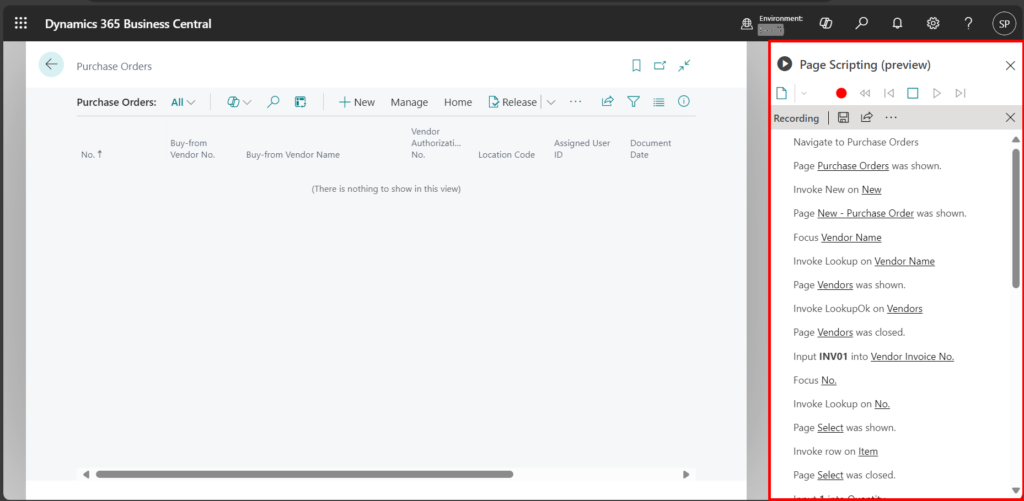Rewind script to the start

coord(865,93)
